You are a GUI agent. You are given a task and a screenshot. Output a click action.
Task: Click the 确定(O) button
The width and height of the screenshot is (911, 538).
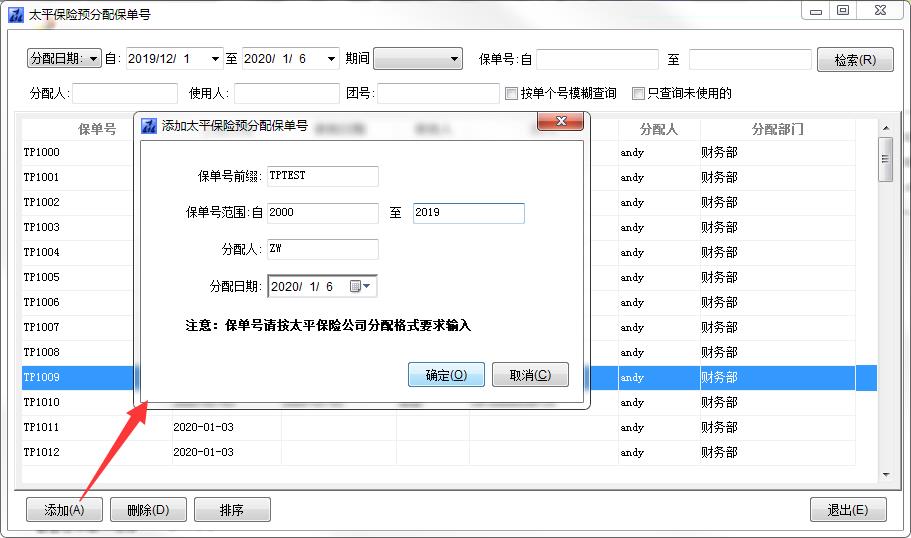point(446,375)
